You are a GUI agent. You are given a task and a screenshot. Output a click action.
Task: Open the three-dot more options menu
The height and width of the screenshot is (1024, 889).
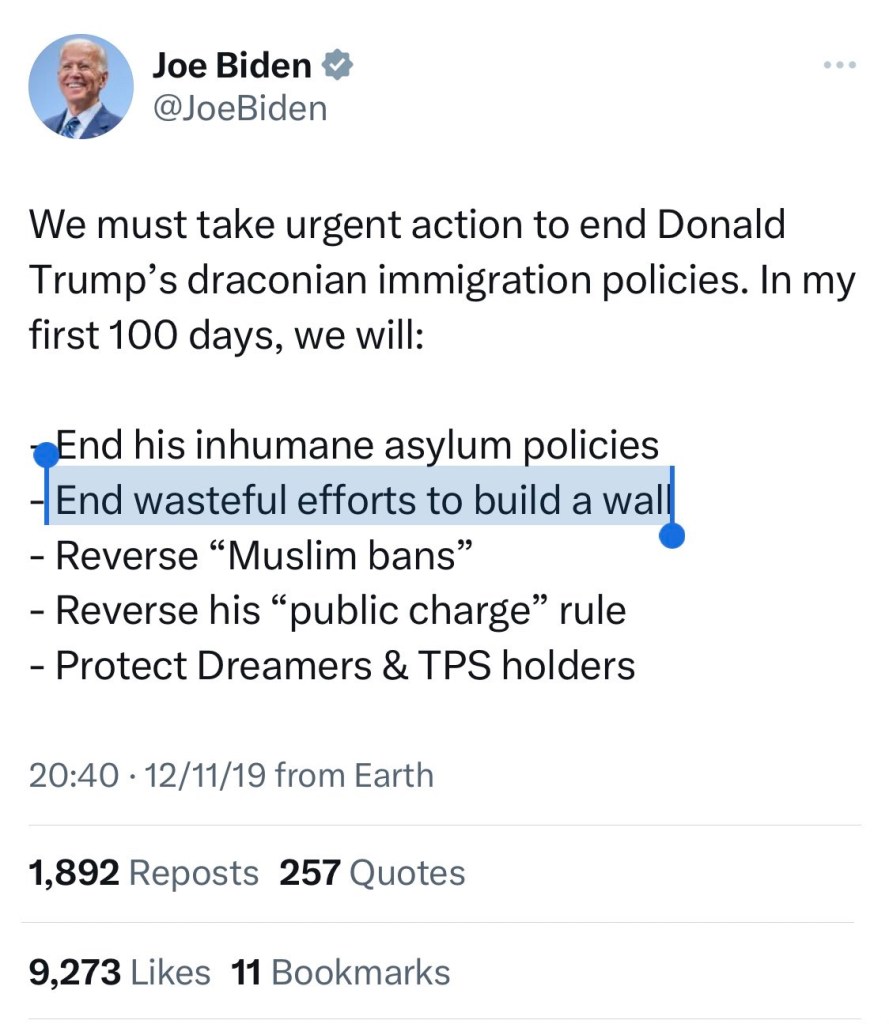click(839, 66)
